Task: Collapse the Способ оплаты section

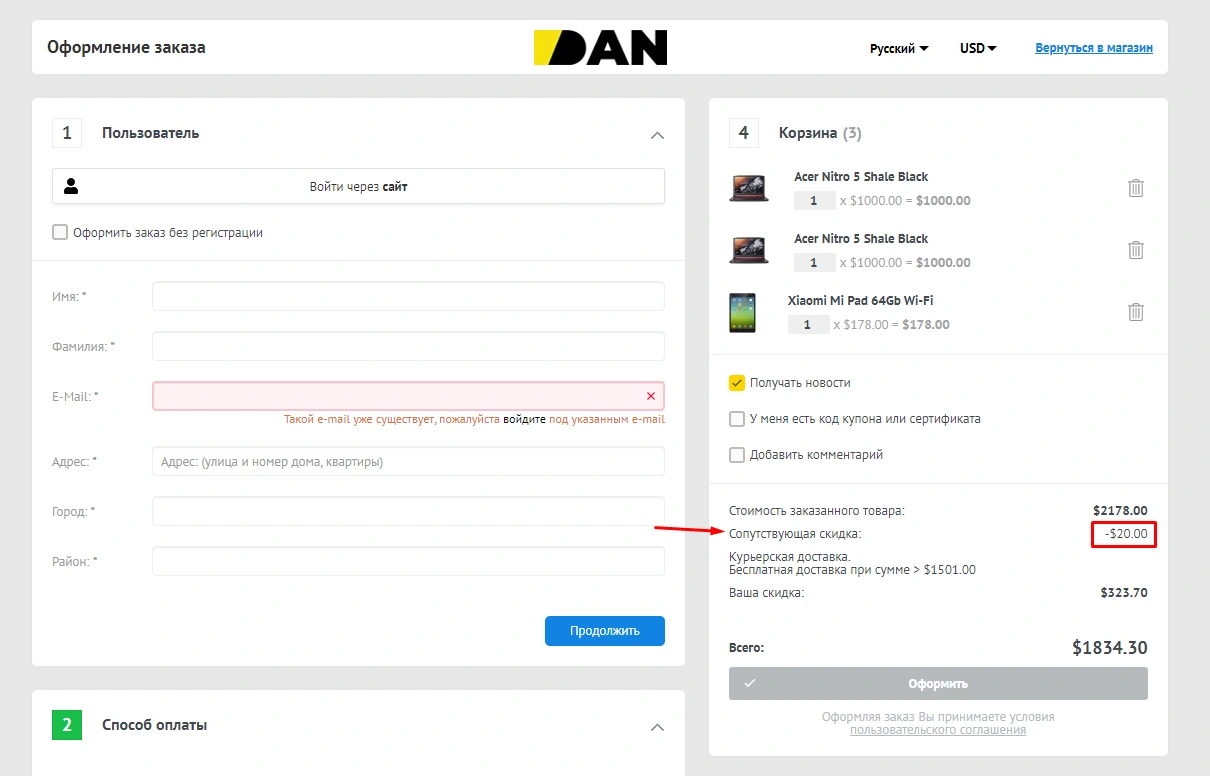Action: tap(657, 727)
